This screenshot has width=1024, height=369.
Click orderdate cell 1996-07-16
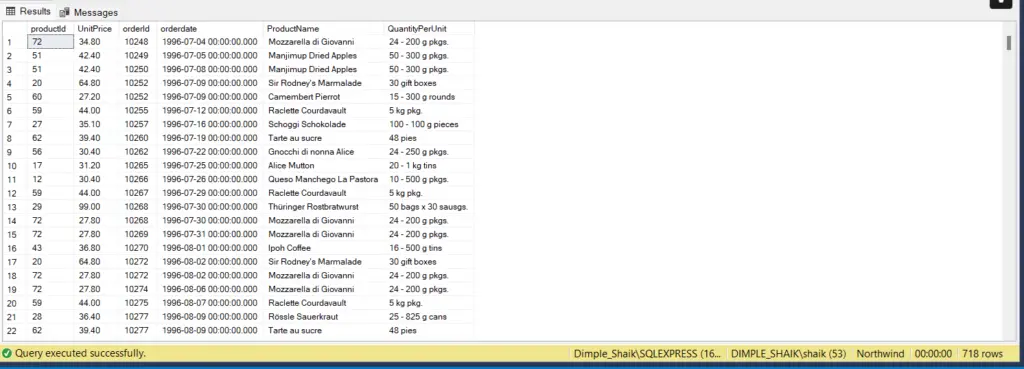point(210,124)
